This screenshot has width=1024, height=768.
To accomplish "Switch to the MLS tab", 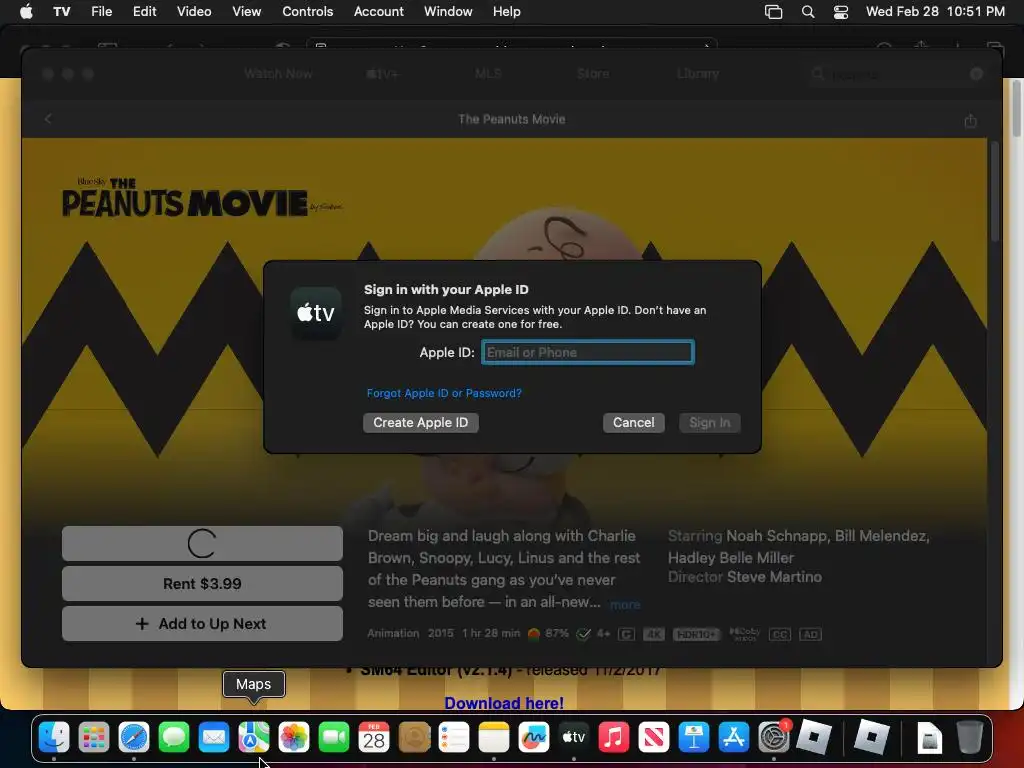I will tap(488, 74).
